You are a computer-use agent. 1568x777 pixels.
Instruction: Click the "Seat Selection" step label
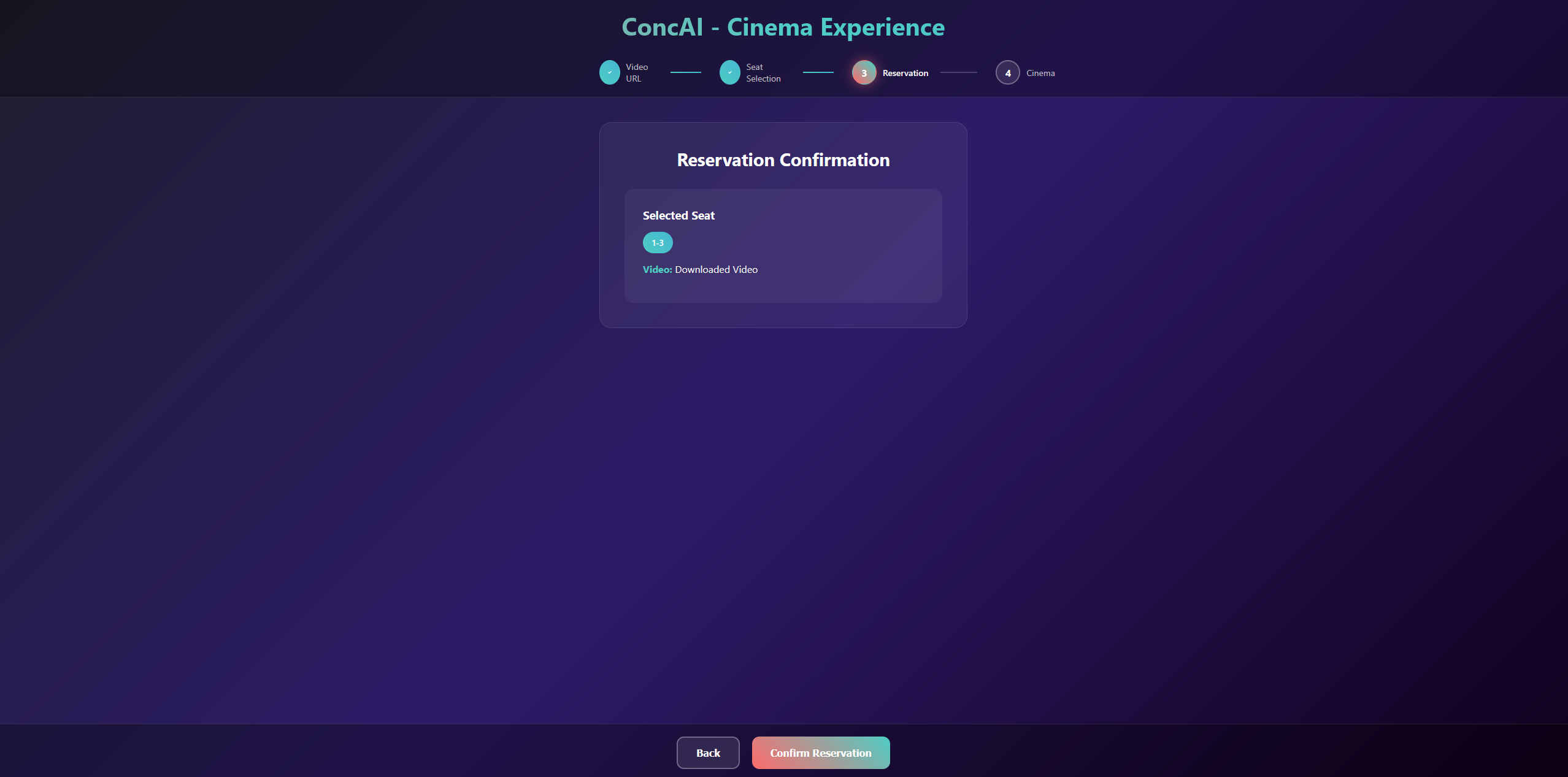pyautogui.click(x=763, y=72)
